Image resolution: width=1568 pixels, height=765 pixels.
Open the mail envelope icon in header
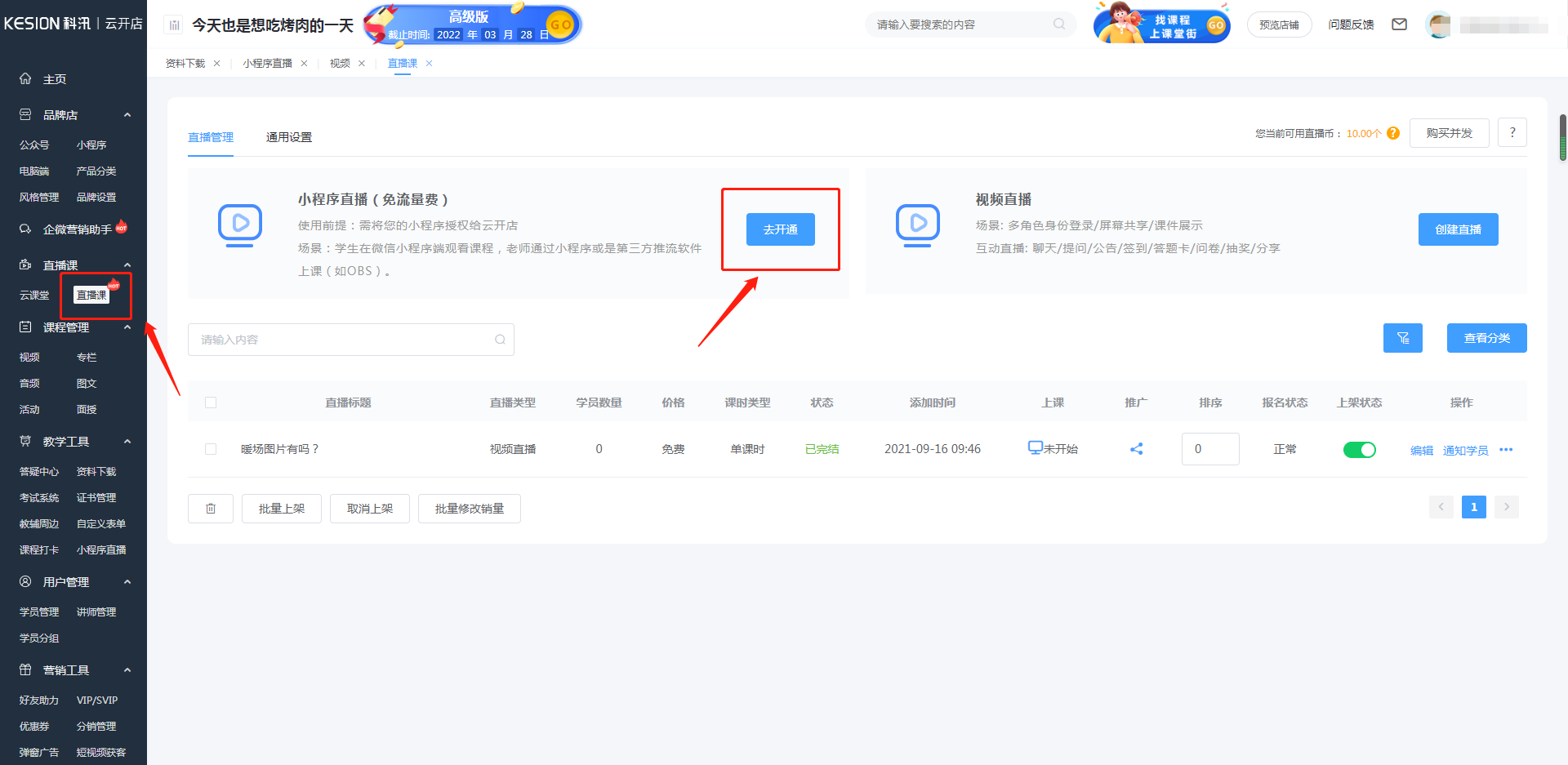click(1399, 24)
